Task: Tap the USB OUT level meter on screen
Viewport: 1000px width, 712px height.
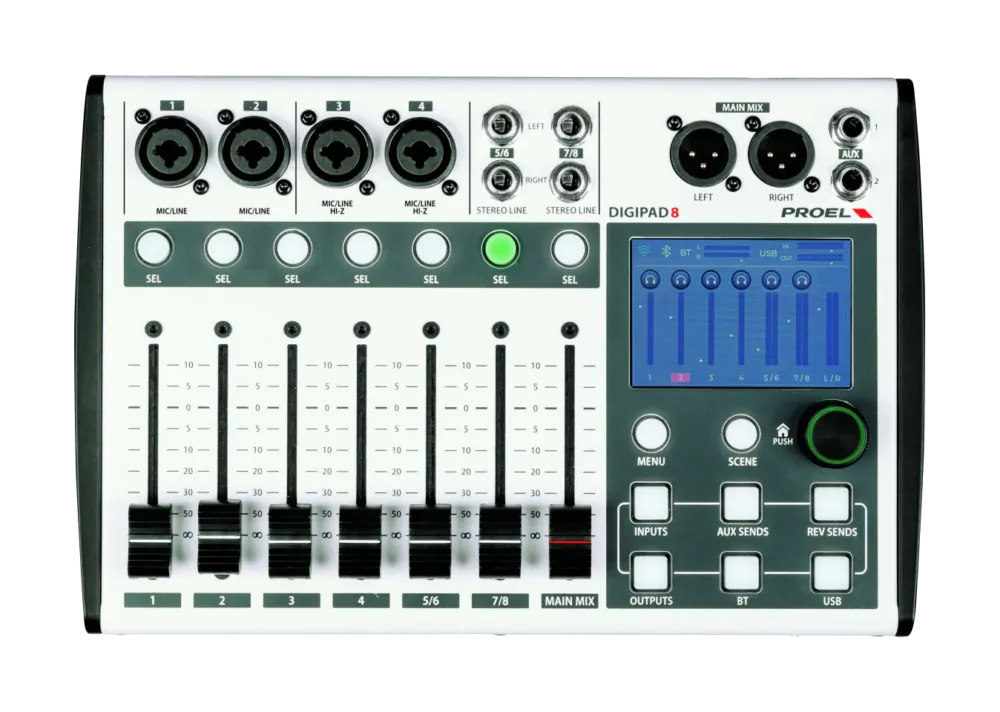Action: (820, 257)
